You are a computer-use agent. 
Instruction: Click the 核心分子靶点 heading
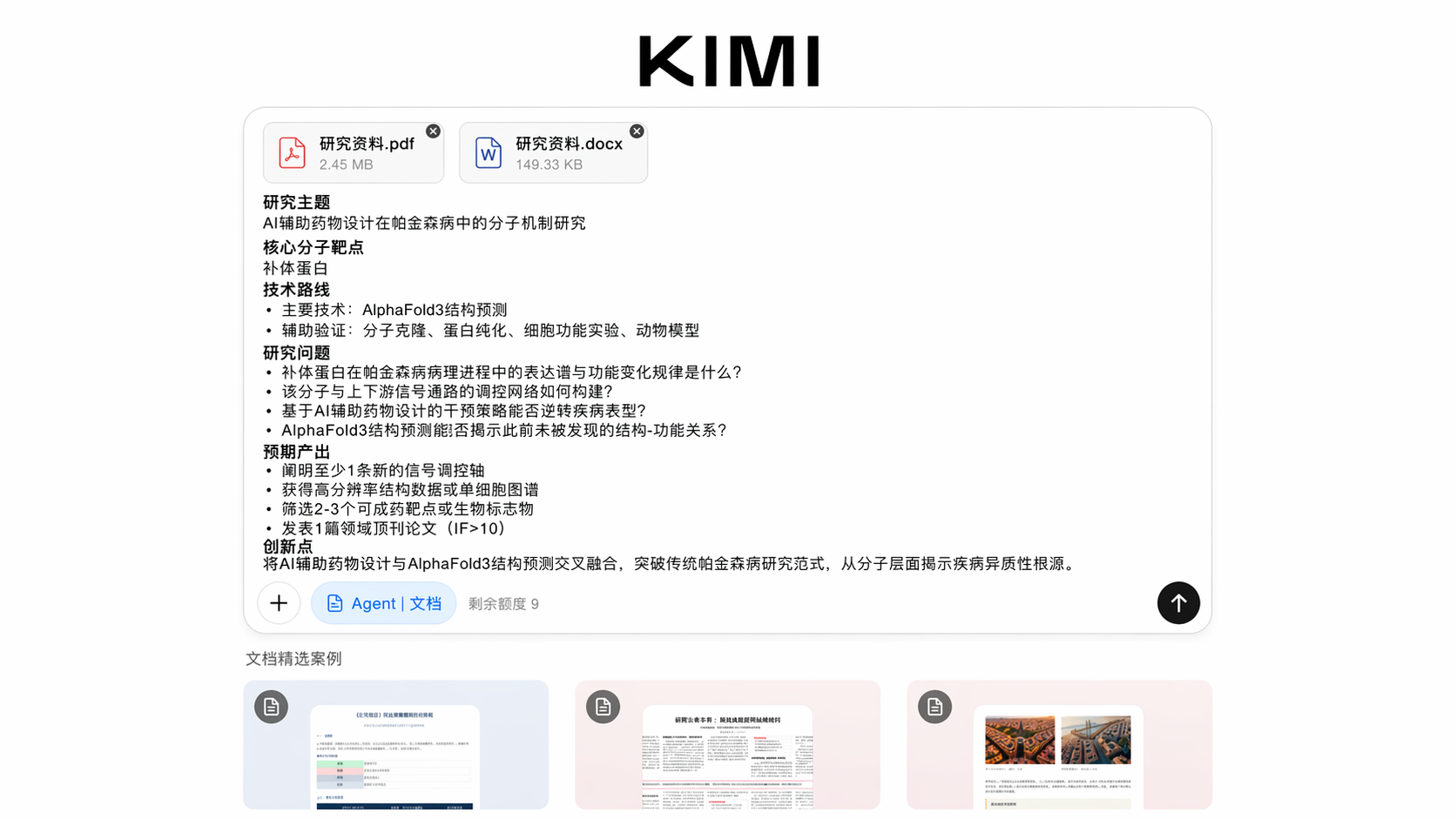coord(313,248)
